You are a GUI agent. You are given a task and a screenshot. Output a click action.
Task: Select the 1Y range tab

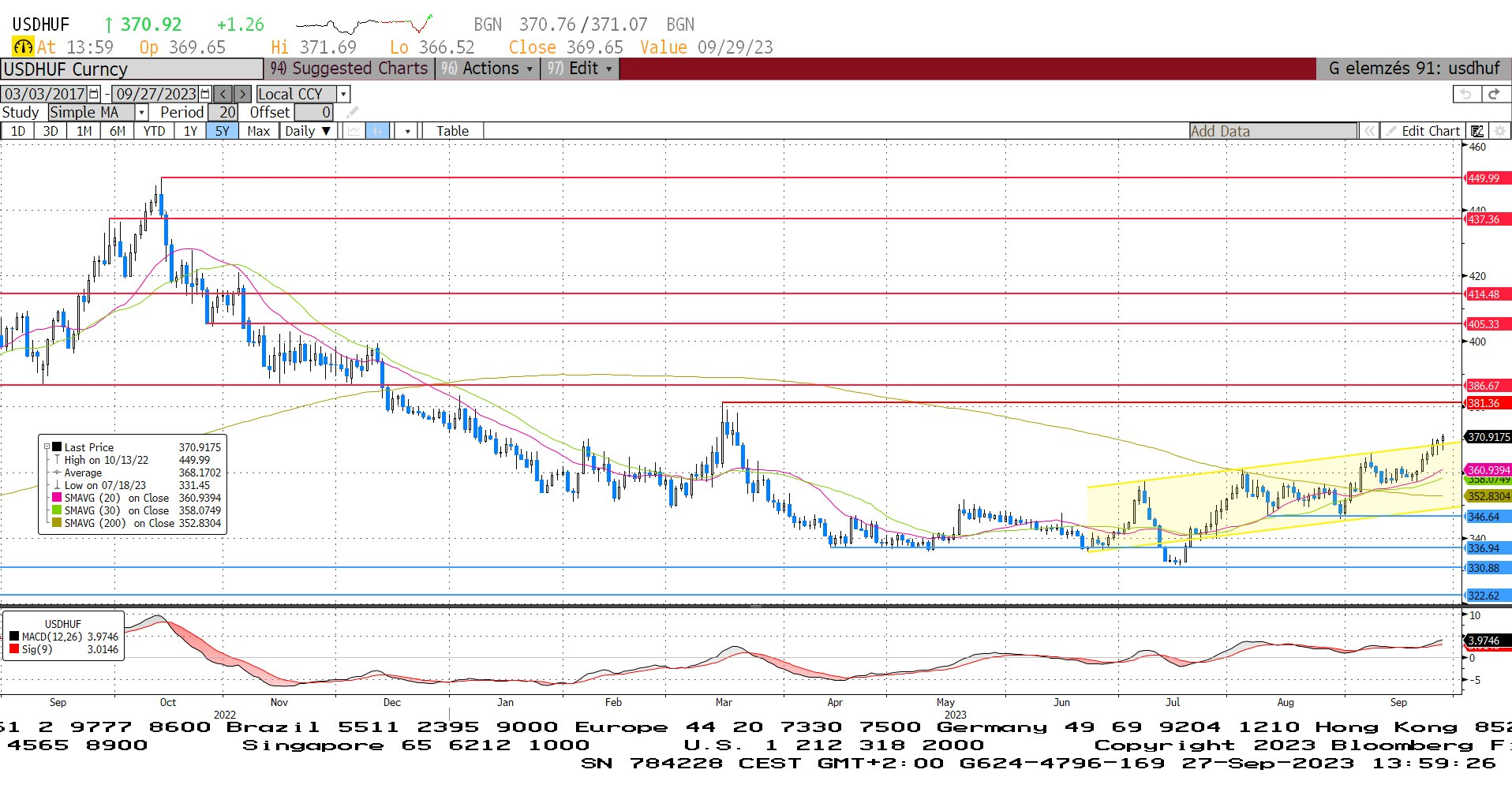[x=190, y=131]
